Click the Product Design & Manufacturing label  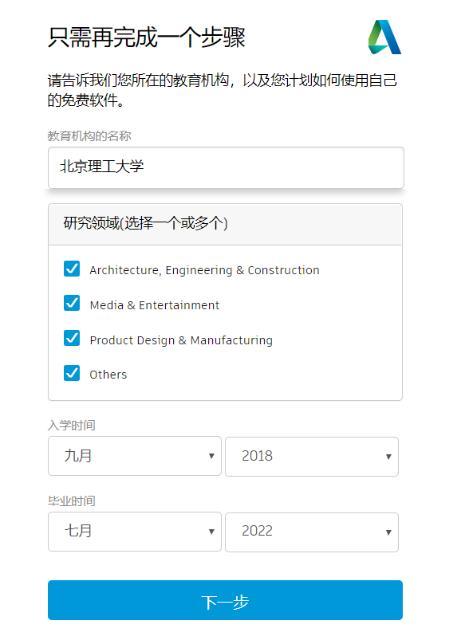[181, 340]
